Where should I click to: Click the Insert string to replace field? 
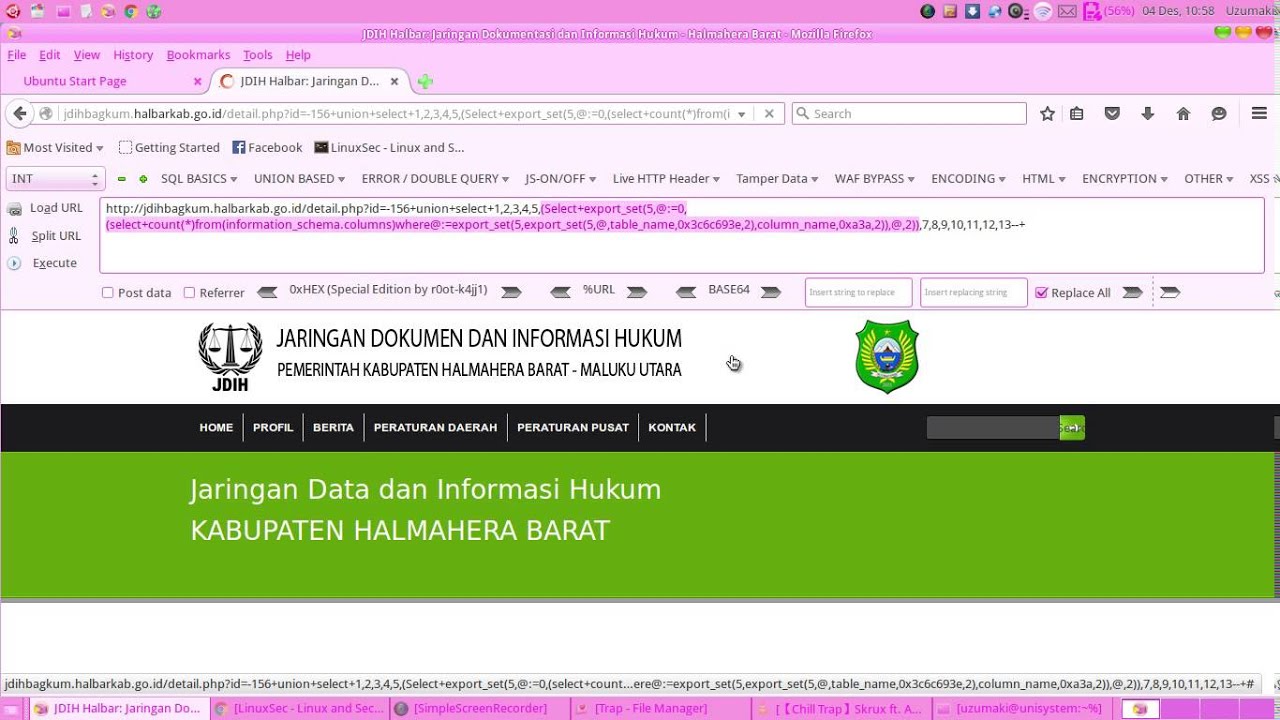tap(858, 293)
